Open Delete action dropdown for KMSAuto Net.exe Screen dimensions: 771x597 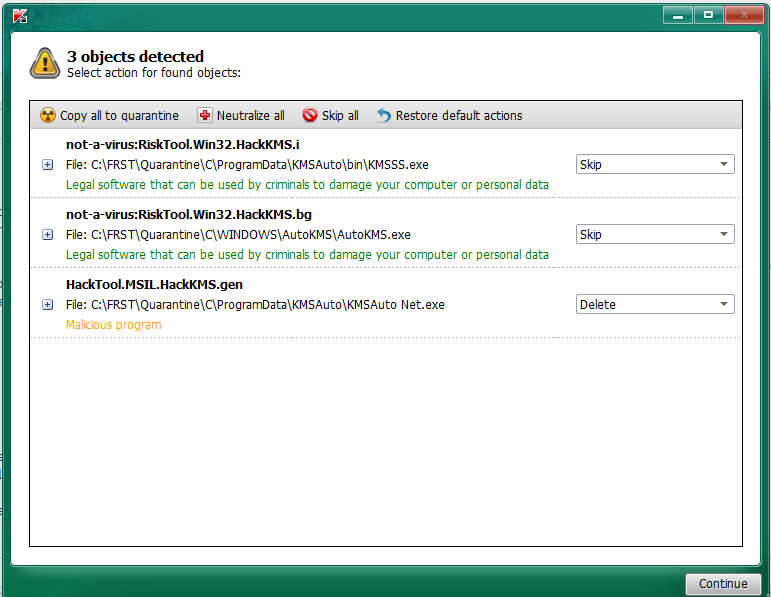click(x=655, y=304)
